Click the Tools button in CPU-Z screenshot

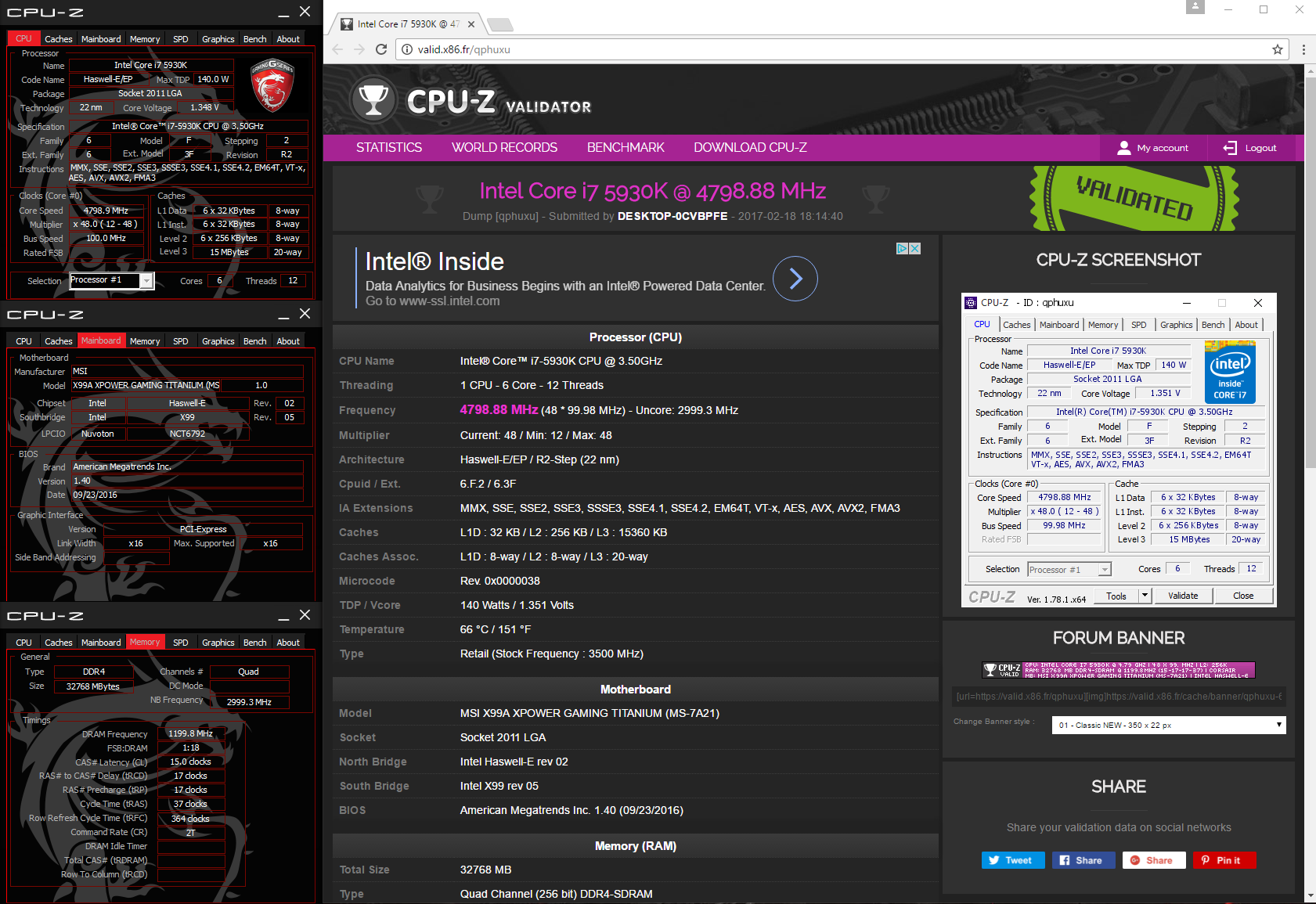[1116, 596]
